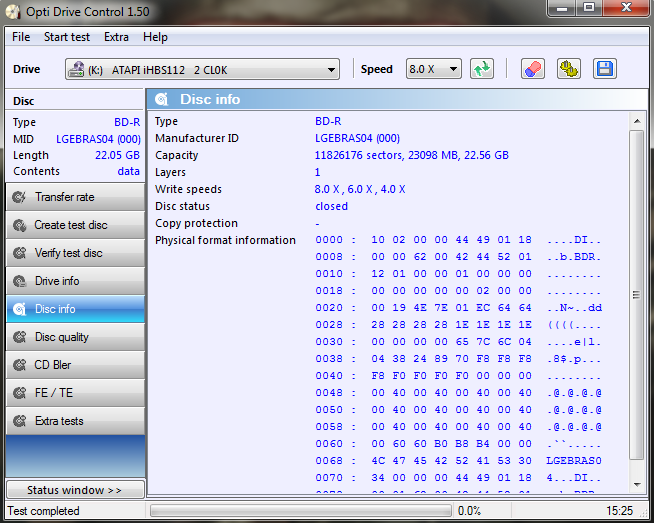Image resolution: width=654 pixels, height=523 pixels.
Task: Click the Manufacturer ID value LGEBRAS04 (000)
Action: tap(357, 138)
